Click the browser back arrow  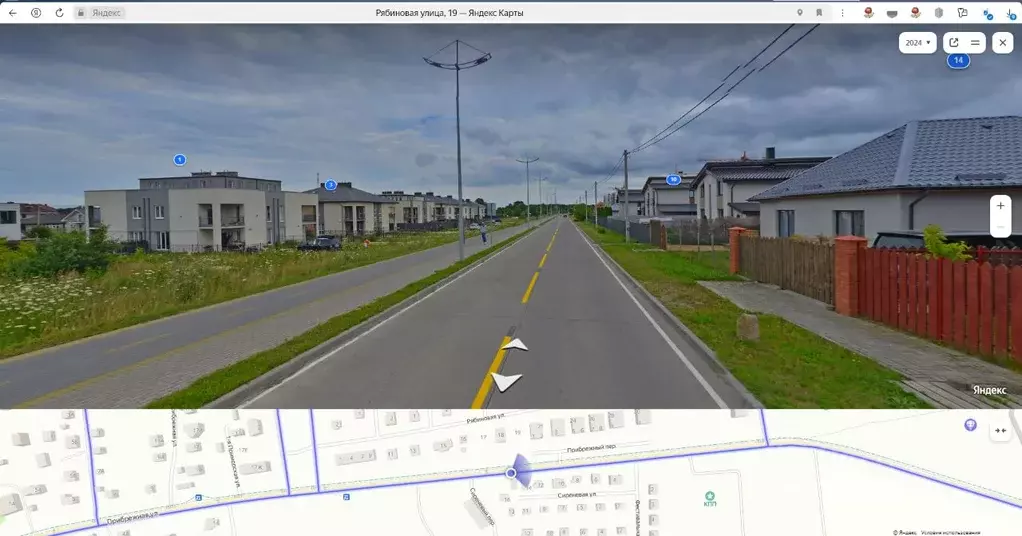pyautogui.click(x=13, y=13)
